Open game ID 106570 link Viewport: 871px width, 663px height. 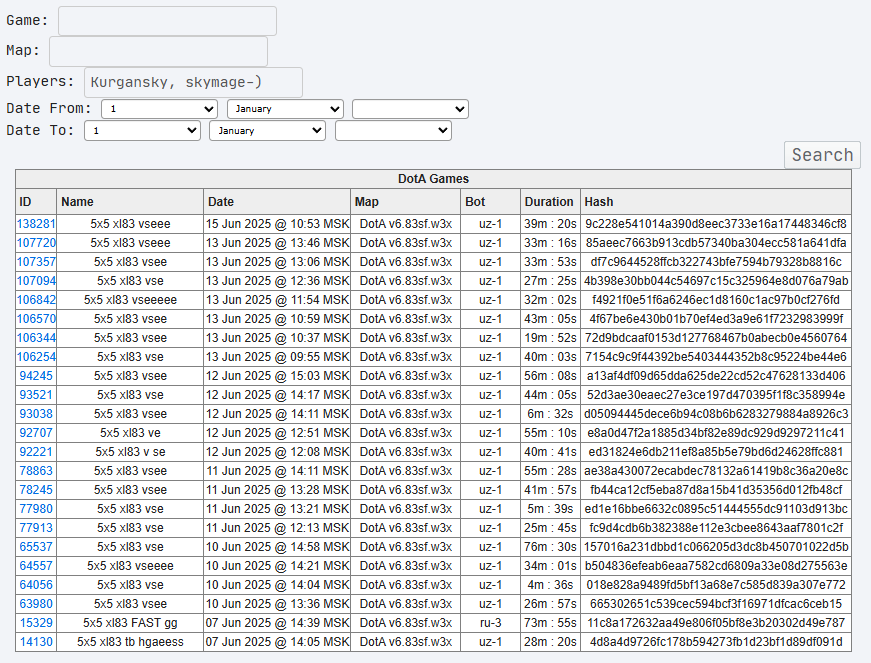click(x=36, y=319)
